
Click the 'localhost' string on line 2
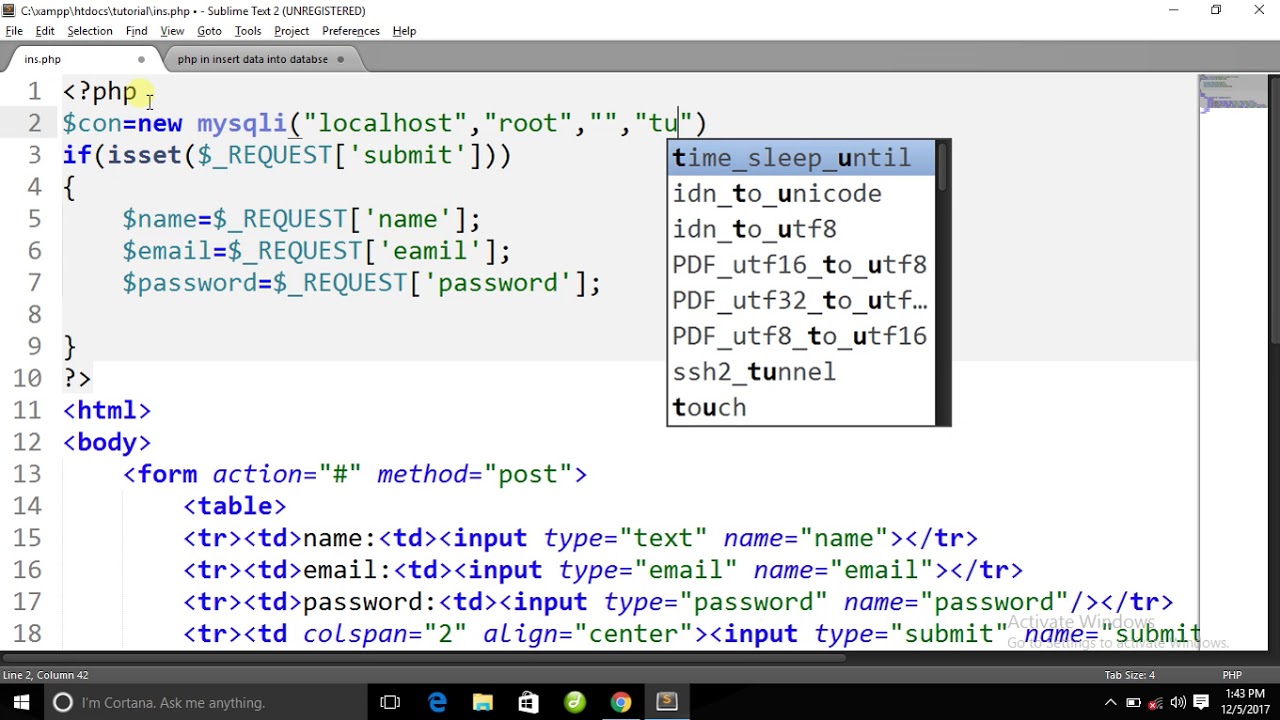385,123
